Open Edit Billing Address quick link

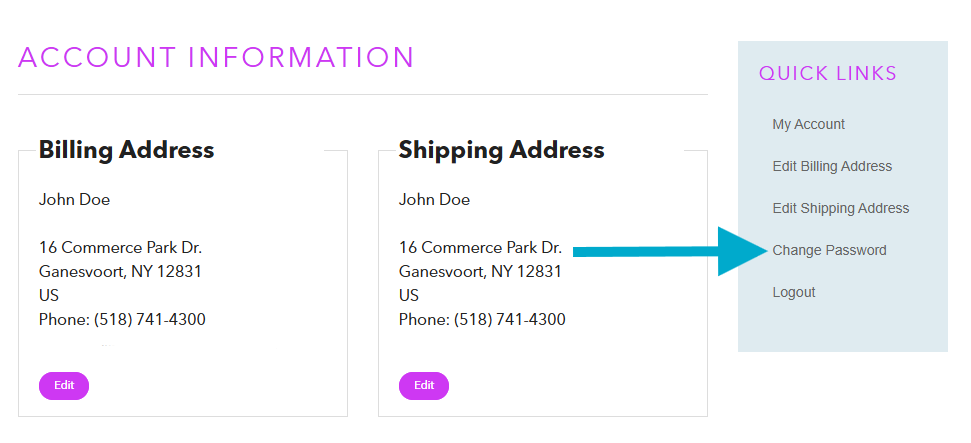pyautogui.click(x=832, y=166)
